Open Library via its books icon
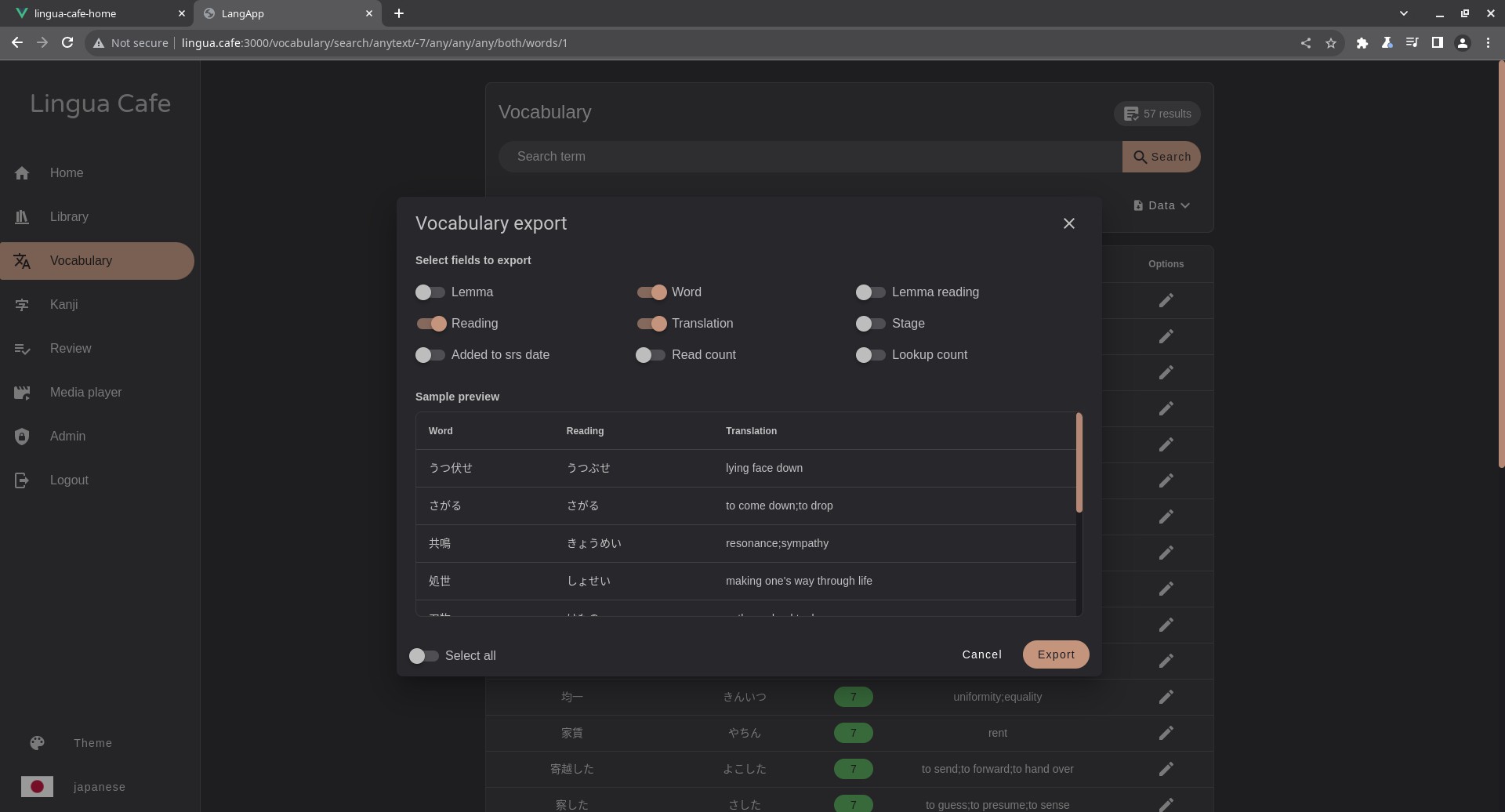Screen dimensions: 1505x812 (22, 217)
